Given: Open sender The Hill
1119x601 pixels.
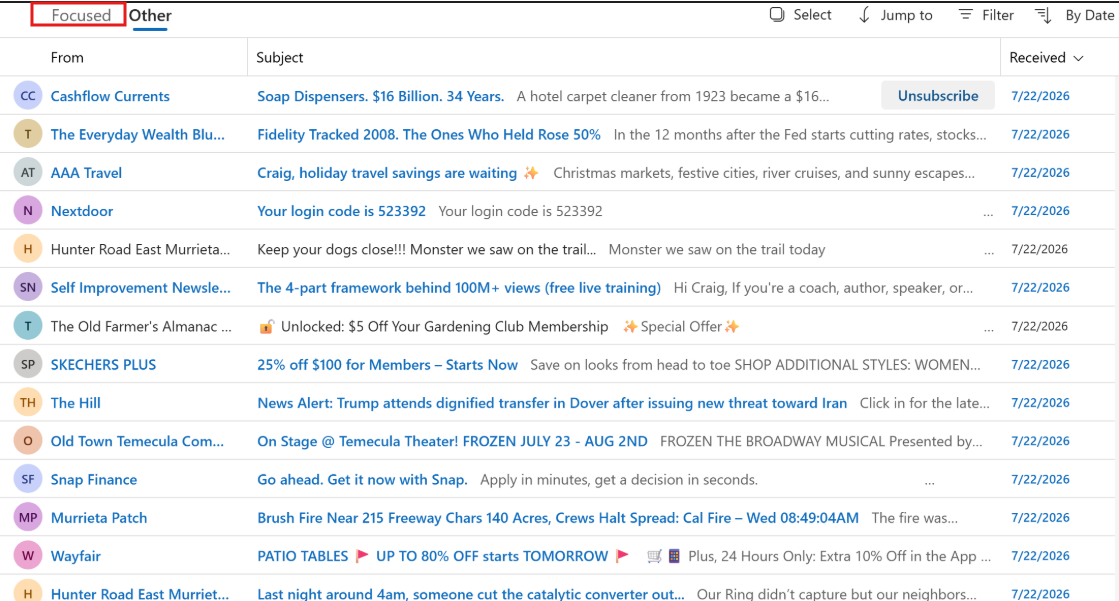Looking at the screenshot, I should click(x=76, y=403).
